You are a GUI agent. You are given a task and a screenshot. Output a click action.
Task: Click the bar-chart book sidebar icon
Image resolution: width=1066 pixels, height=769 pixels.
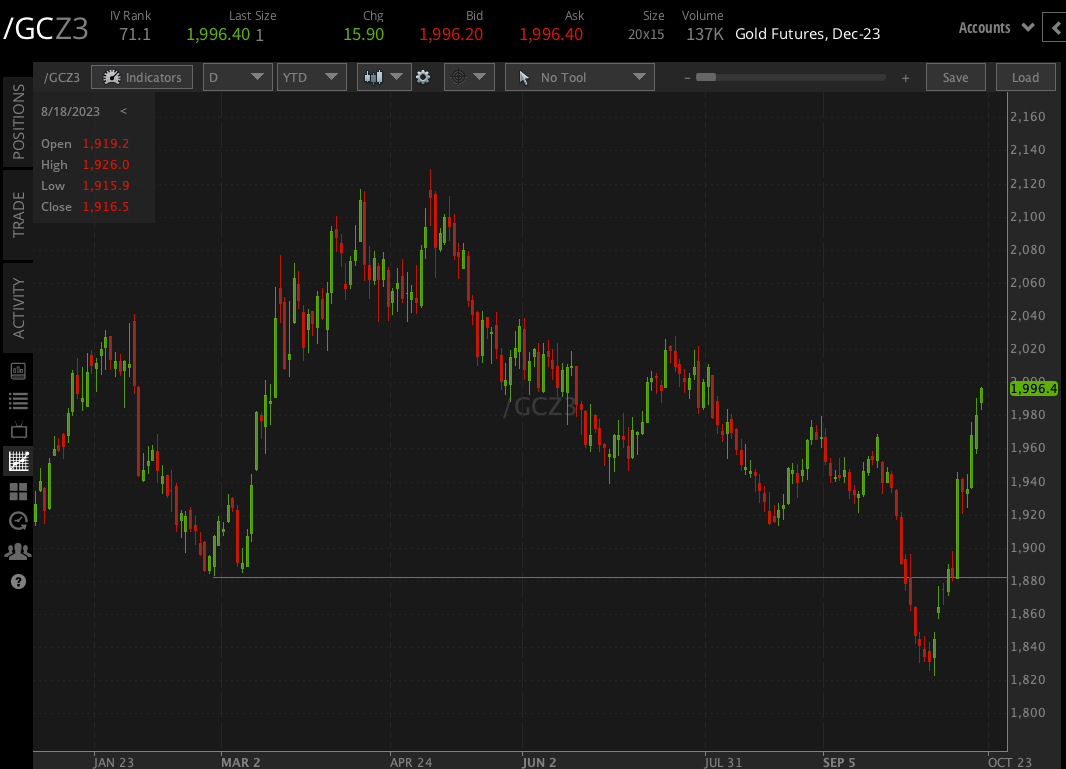(x=18, y=371)
